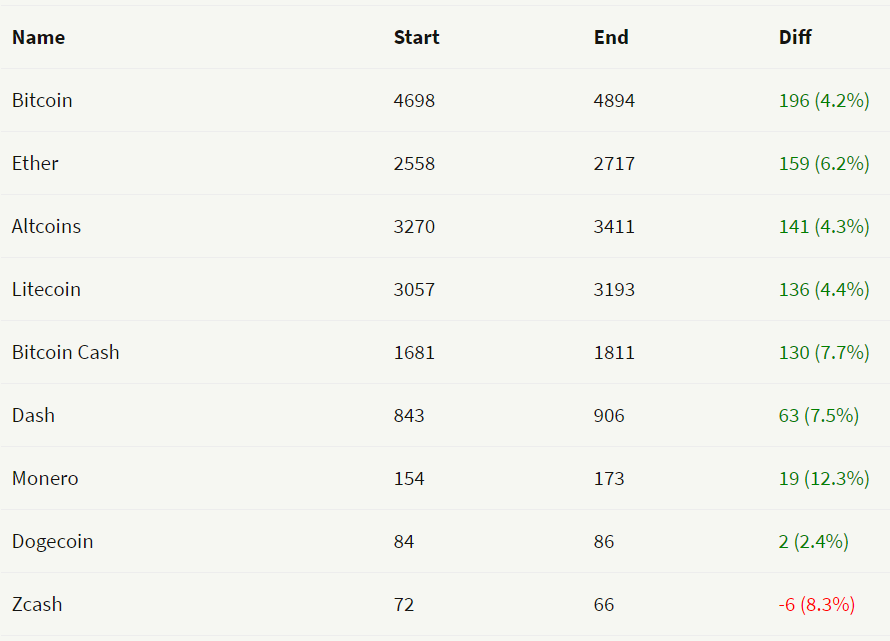Click the Diff column header
This screenshot has height=641, width=890.
pyautogui.click(x=795, y=37)
